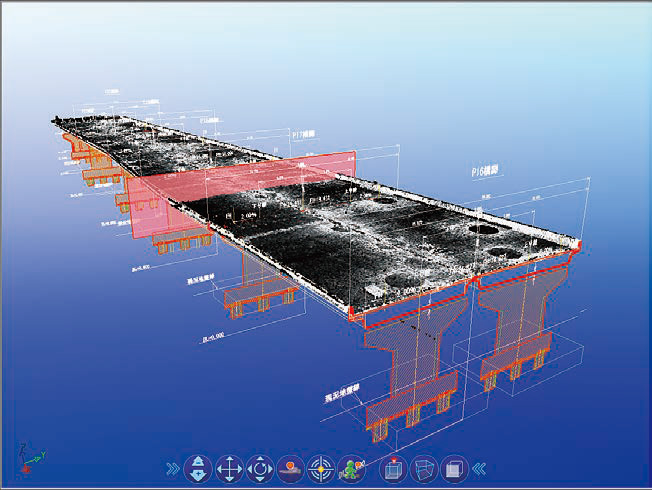Switch to wireframe cube display mode

tap(424, 468)
